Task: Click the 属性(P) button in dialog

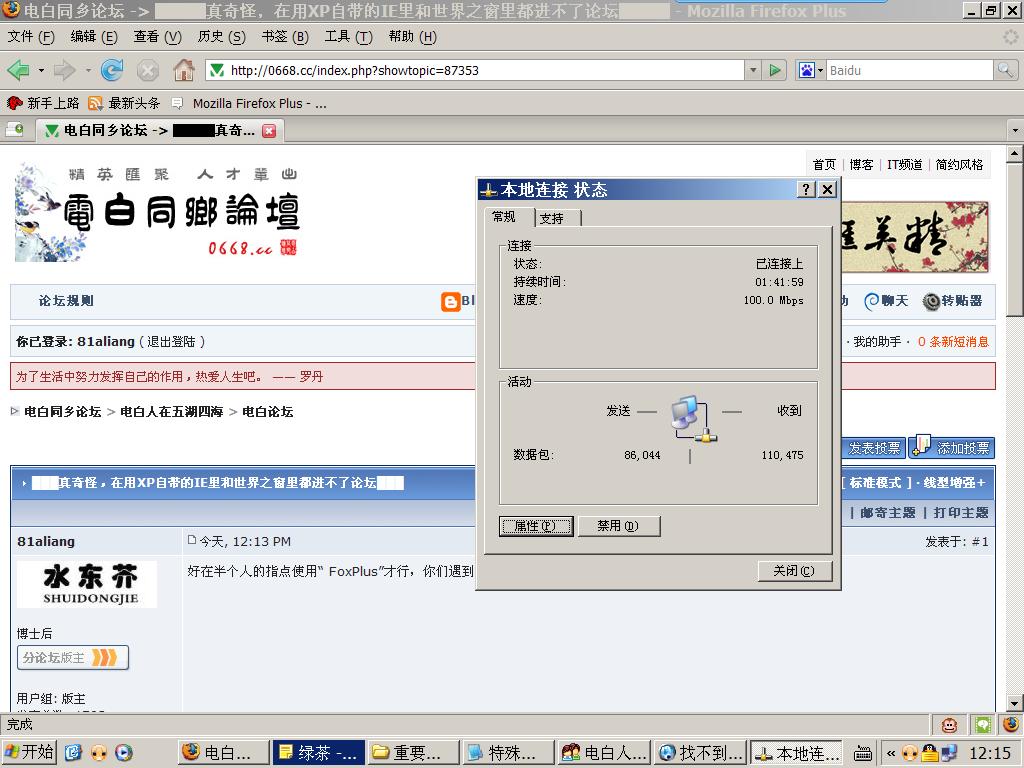Action: pos(535,526)
